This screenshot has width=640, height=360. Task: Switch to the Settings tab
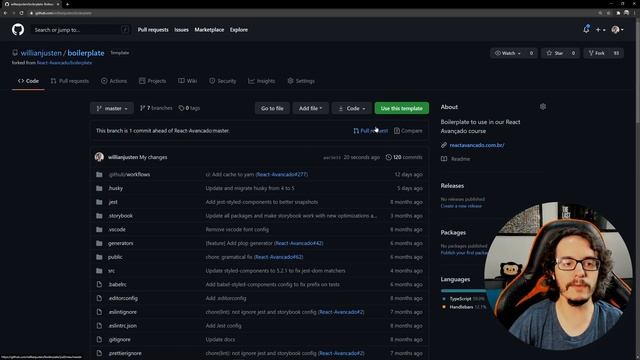(301, 81)
